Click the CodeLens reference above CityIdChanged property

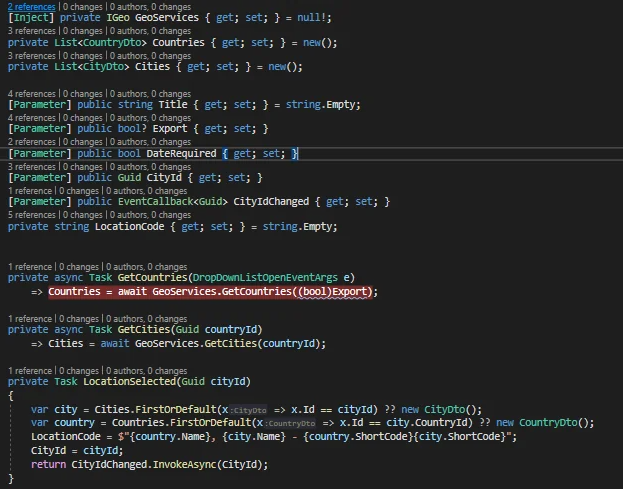click(x=30, y=191)
